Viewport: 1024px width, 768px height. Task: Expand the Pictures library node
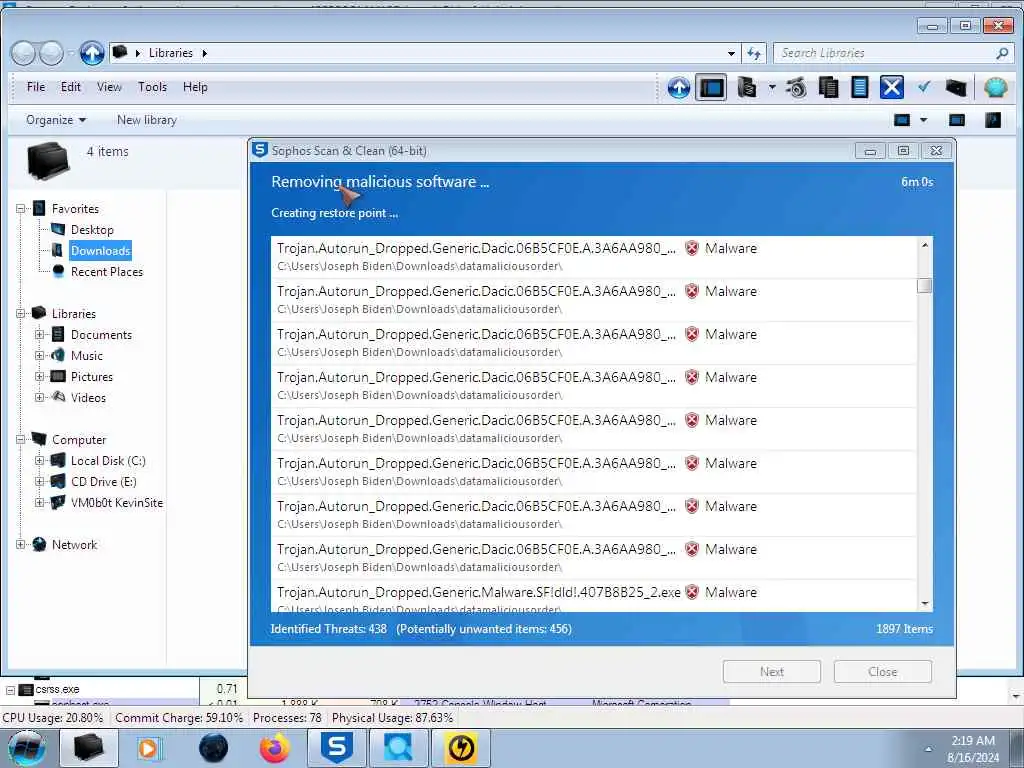[39, 377]
